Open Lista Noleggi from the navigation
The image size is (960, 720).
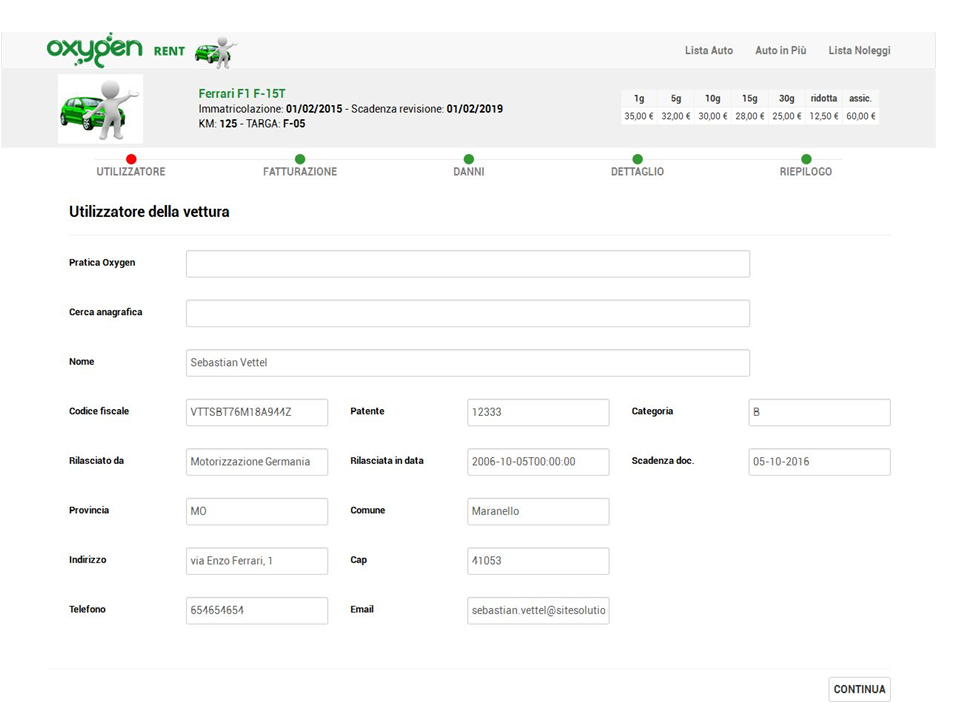[859, 50]
